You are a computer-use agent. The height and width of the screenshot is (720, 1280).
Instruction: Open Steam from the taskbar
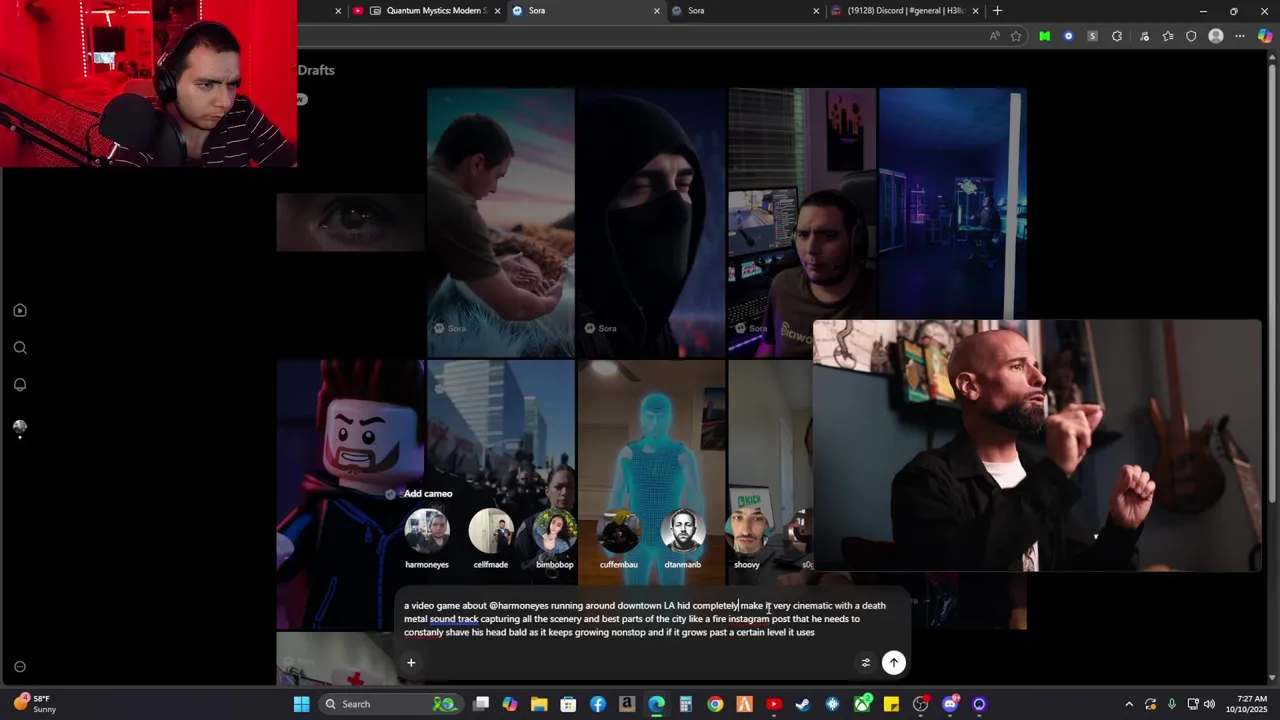(803, 704)
